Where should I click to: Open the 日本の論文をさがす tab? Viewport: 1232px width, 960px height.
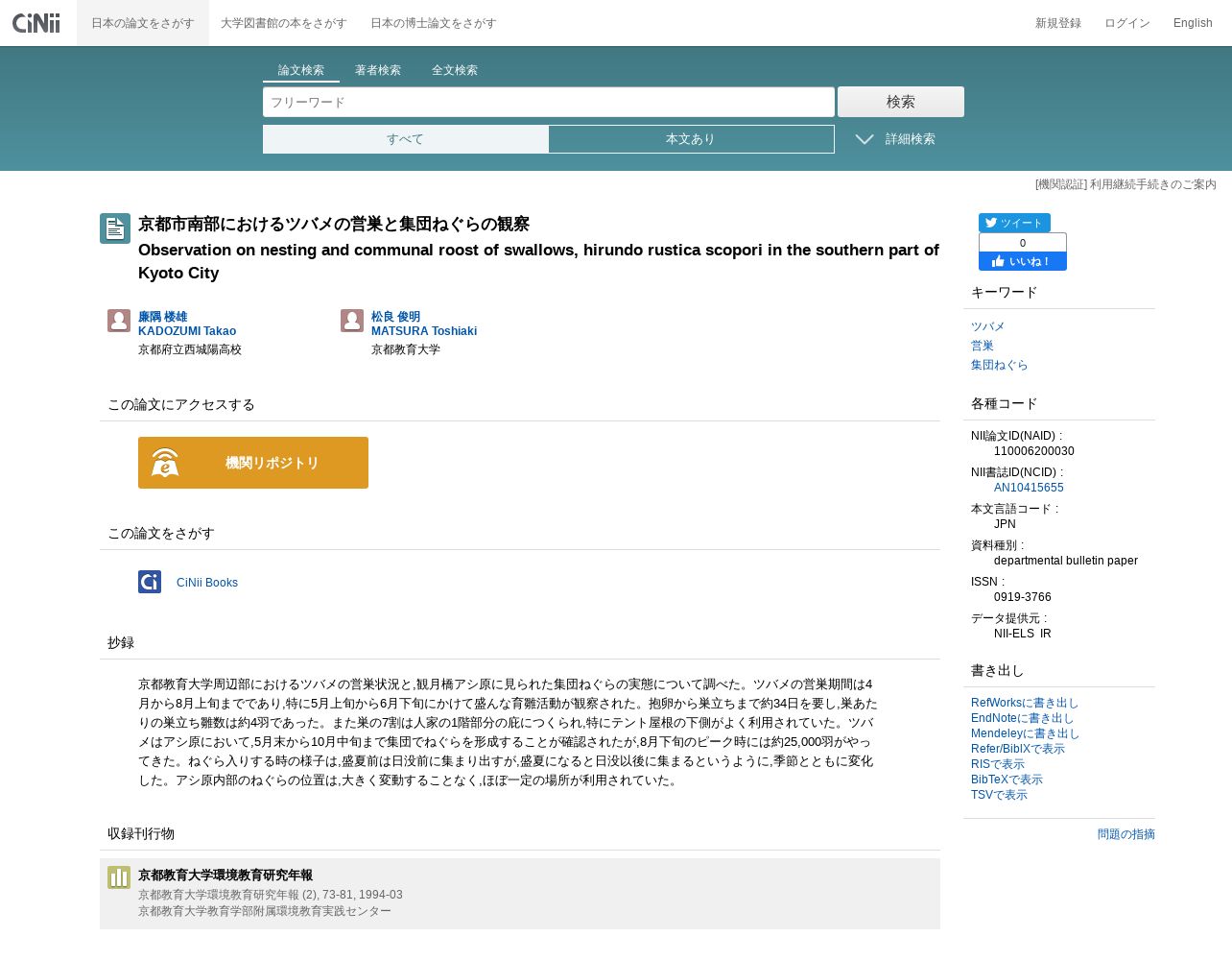point(143,23)
